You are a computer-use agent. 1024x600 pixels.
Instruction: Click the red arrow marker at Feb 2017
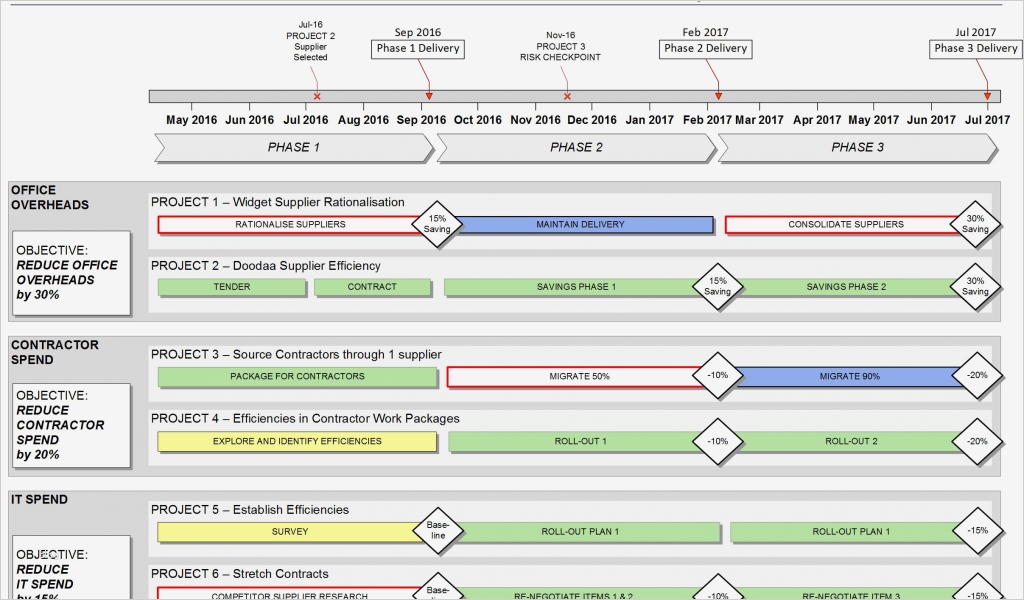[x=718, y=95]
